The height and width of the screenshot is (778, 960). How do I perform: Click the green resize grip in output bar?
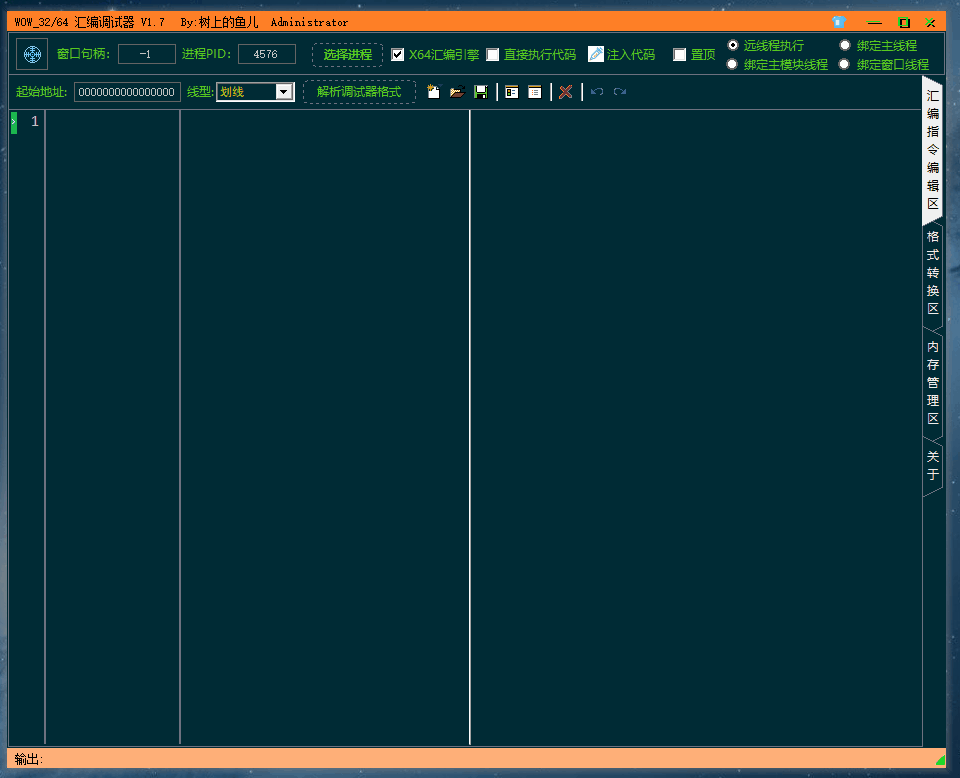point(940,760)
